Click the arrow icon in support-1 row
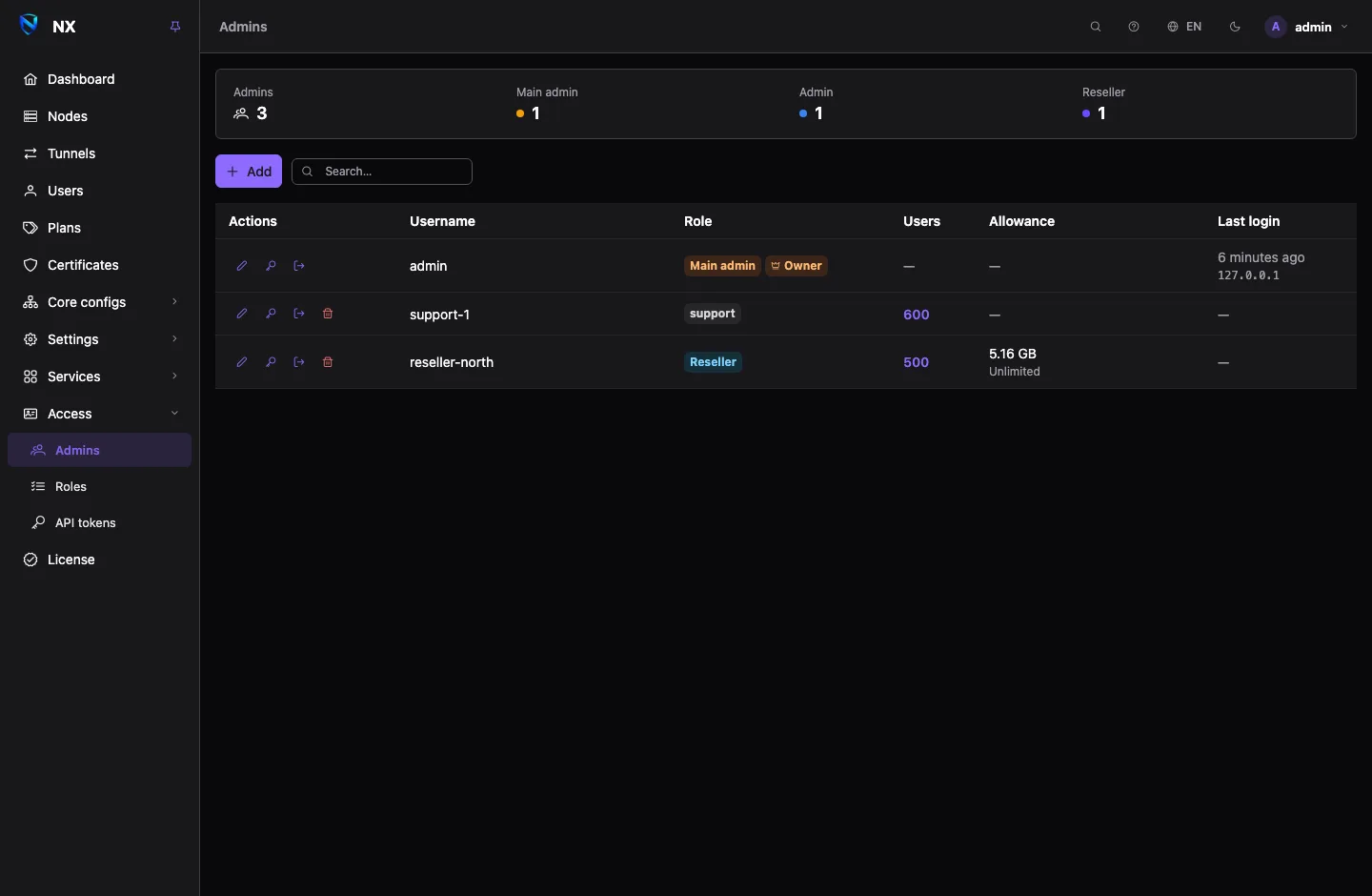Image resolution: width=1372 pixels, height=896 pixels. tap(299, 314)
